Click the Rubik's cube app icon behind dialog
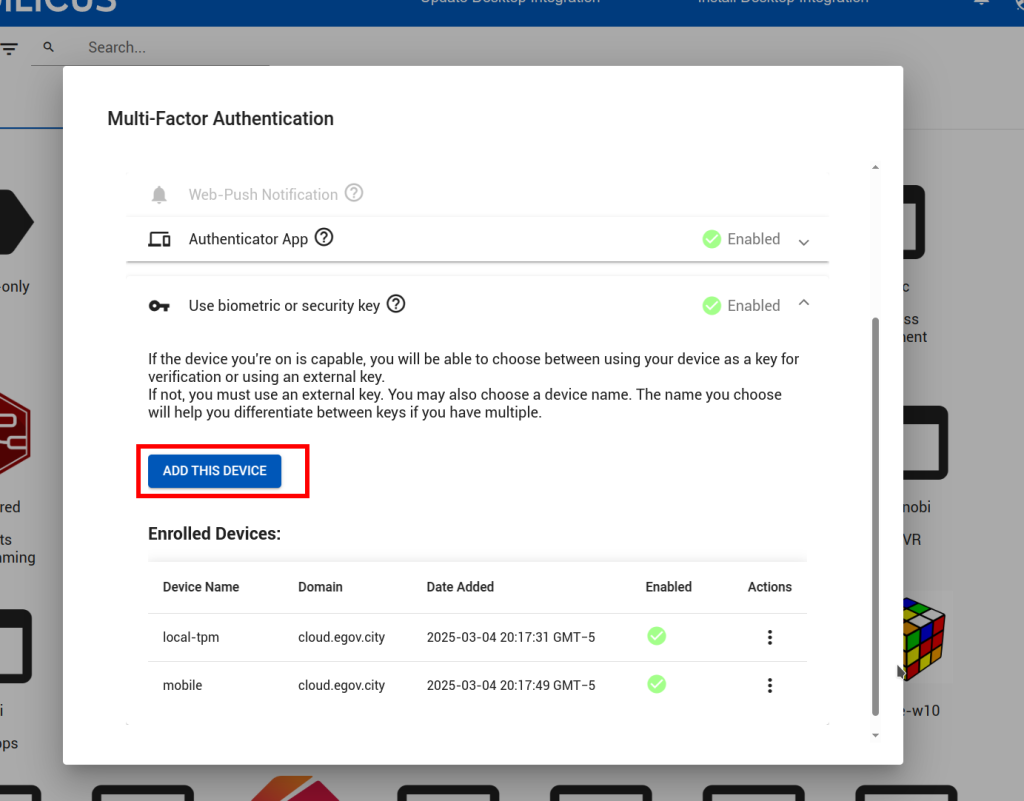 tap(923, 638)
